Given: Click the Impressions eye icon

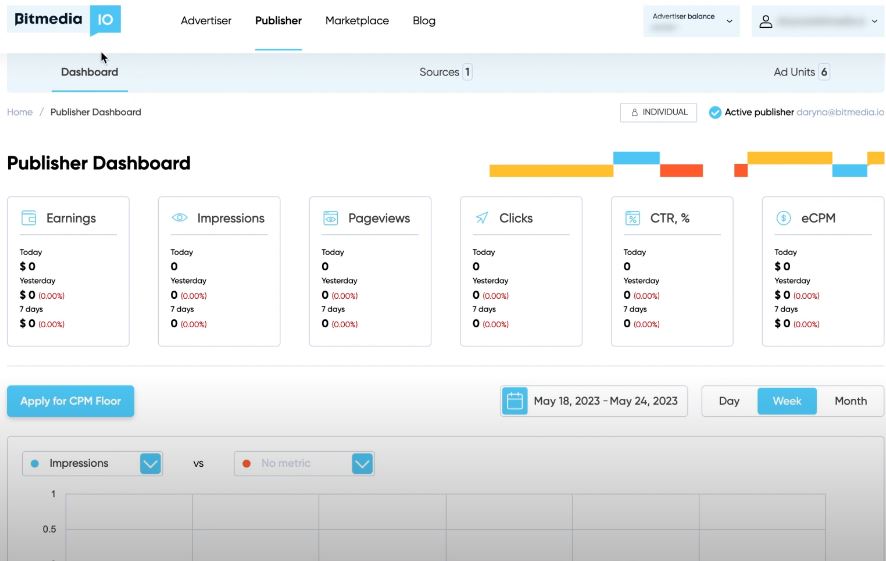Looking at the screenshot, I should (x=180, y=218).
